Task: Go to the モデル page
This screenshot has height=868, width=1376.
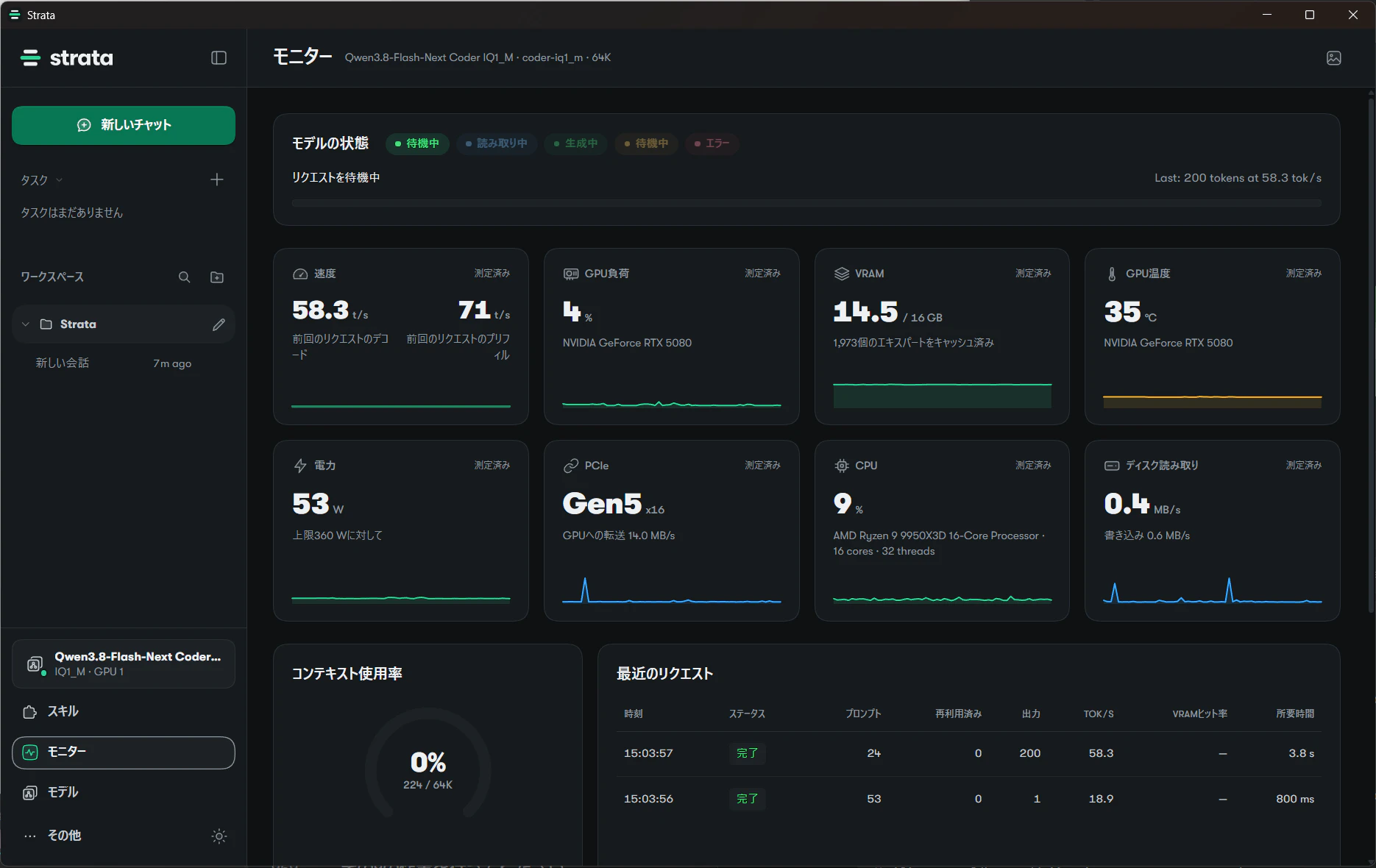Action: pos(124,792)
